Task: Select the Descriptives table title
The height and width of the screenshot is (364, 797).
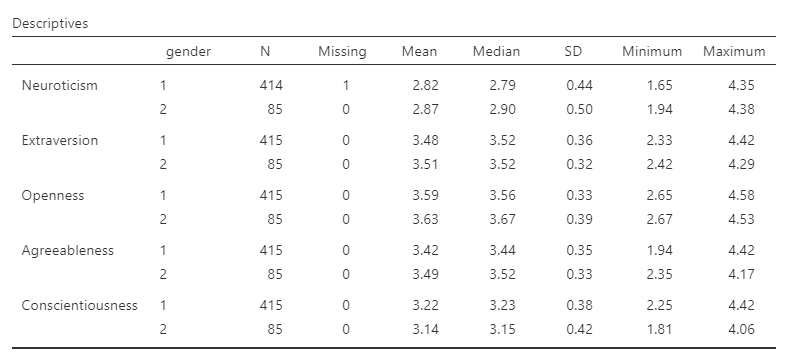Action: (50, 23)
